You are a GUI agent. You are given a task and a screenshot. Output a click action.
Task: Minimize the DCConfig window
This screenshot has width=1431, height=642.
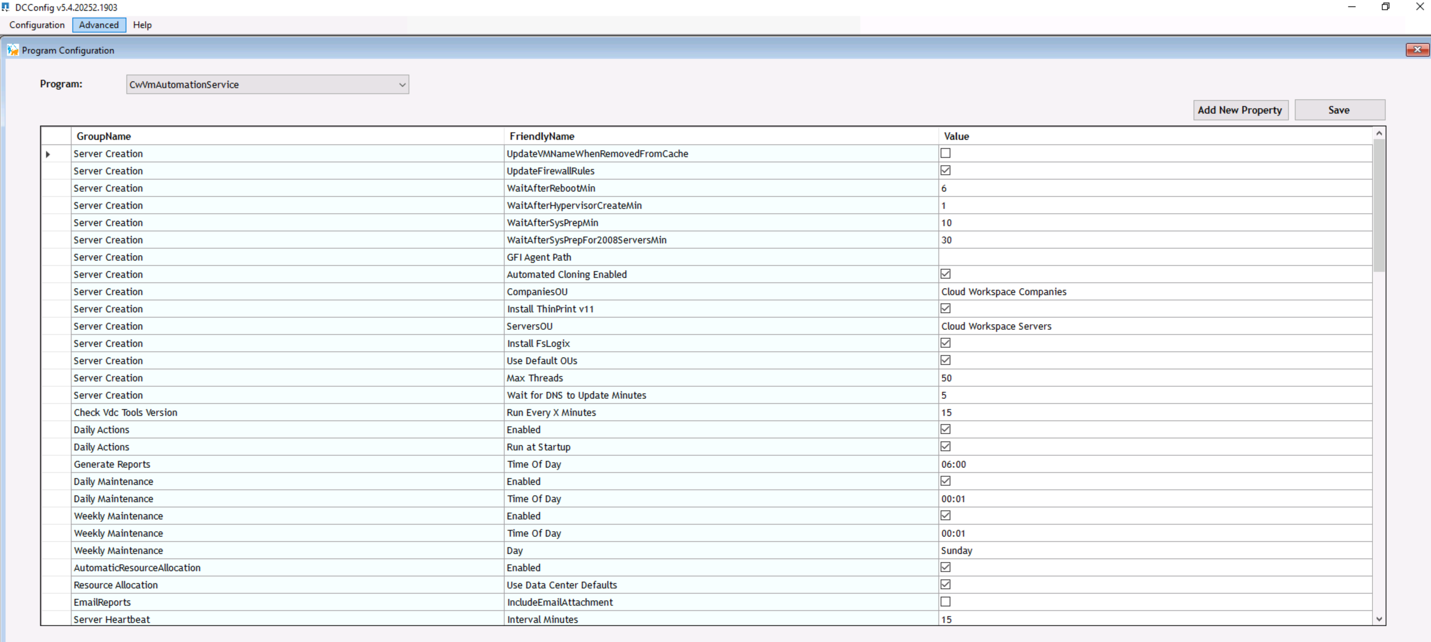click(1351, 7)
